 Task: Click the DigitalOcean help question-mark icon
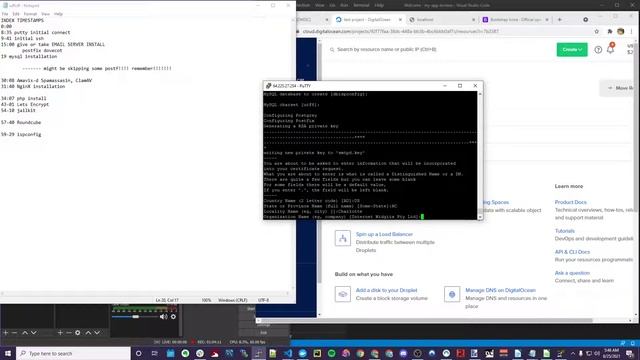[x=598, y=50]
